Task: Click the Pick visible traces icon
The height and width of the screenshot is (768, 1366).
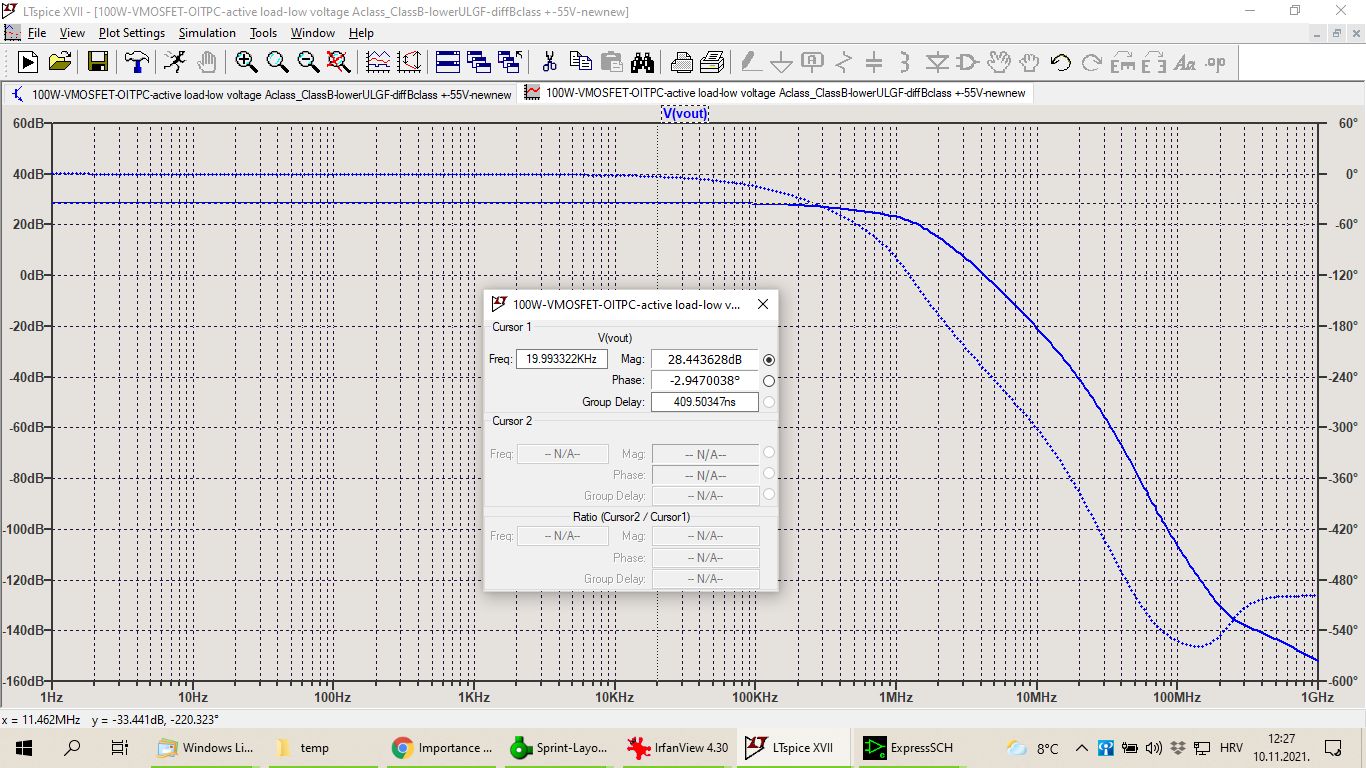Action: 378,62
